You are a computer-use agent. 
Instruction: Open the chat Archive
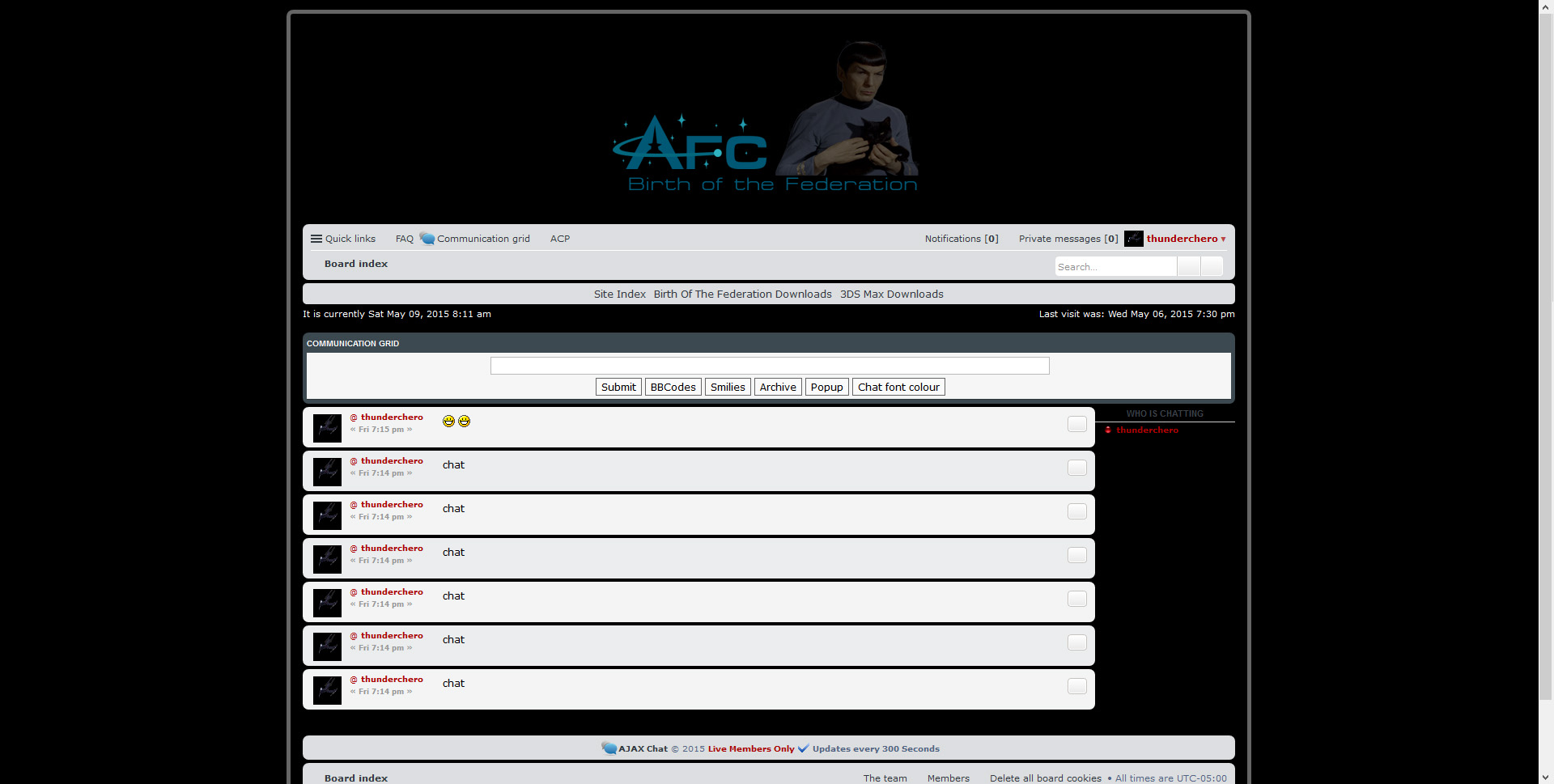tap(778, 387)
